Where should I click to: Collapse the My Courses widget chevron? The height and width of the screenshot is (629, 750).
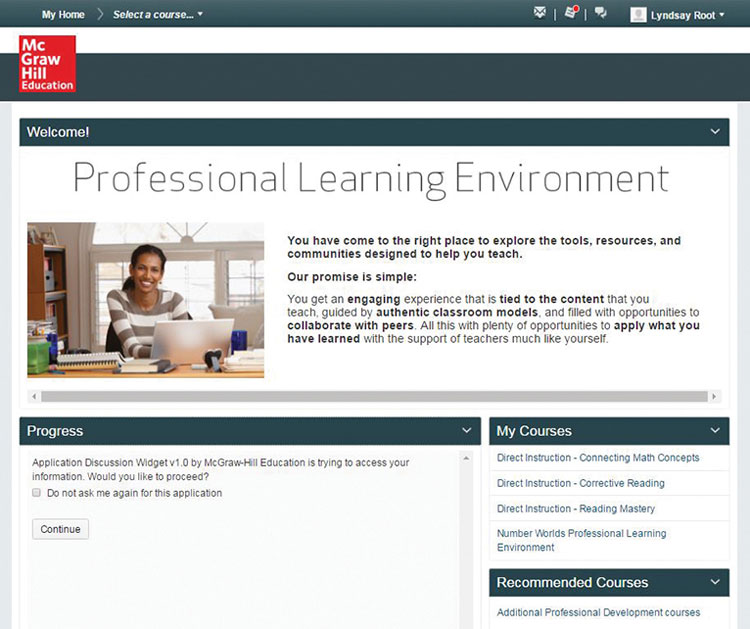click(x=715, y=430)
